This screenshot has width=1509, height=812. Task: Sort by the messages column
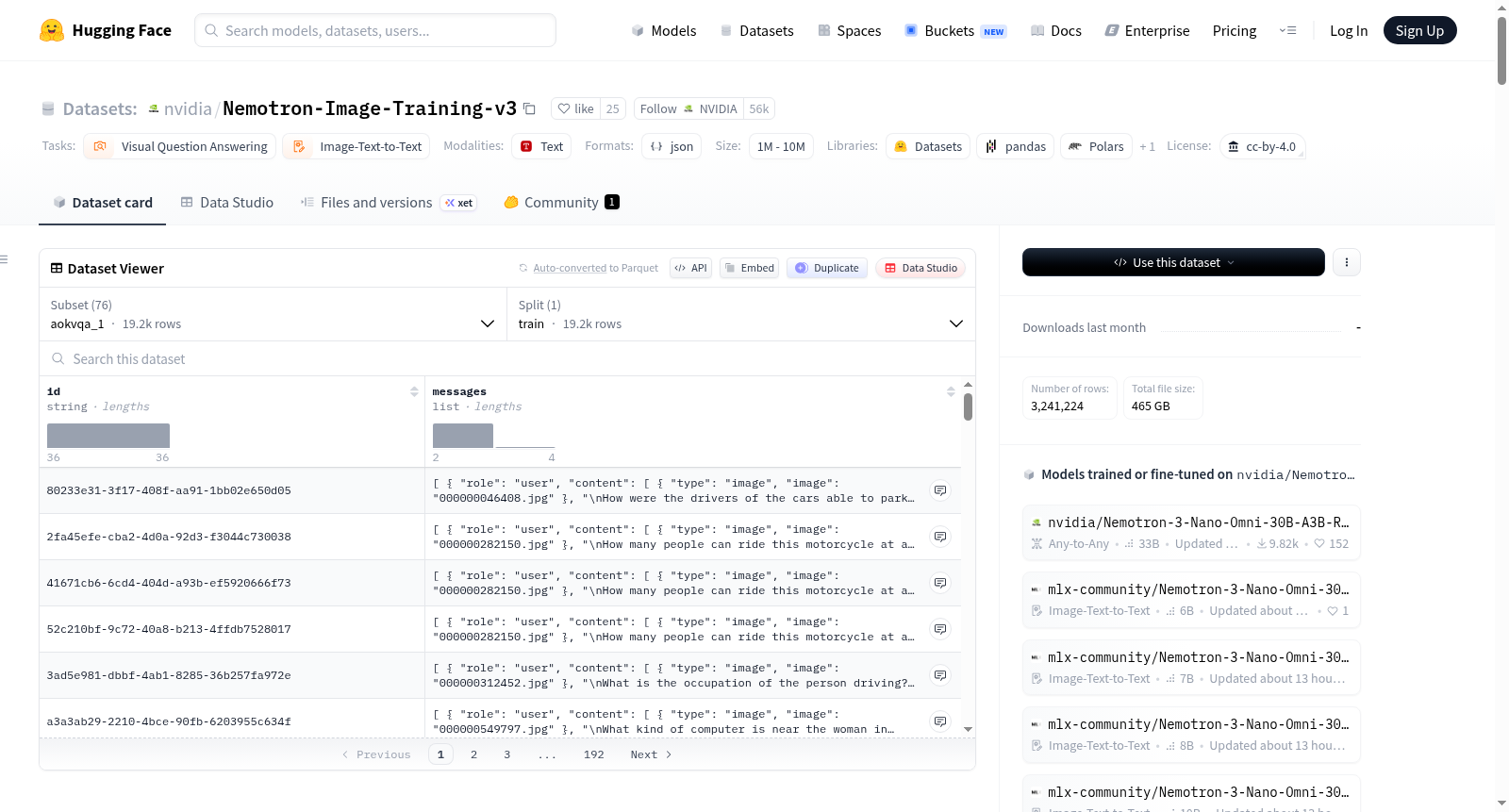click(x=951, y=391)
